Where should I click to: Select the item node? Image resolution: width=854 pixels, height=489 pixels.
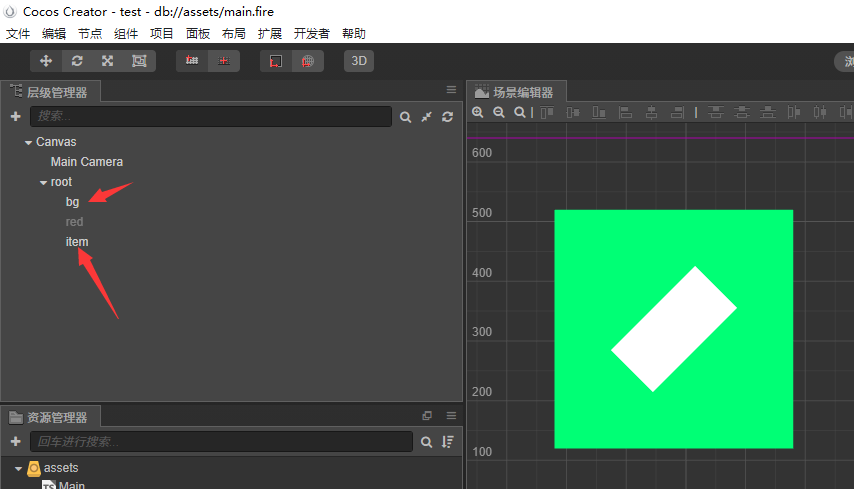(77, 241)
